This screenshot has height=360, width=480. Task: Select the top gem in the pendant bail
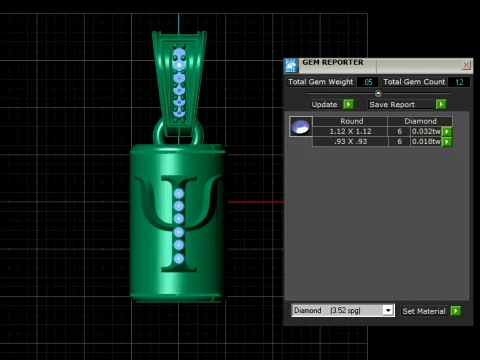pyautogui.click(x=179, y=53)
